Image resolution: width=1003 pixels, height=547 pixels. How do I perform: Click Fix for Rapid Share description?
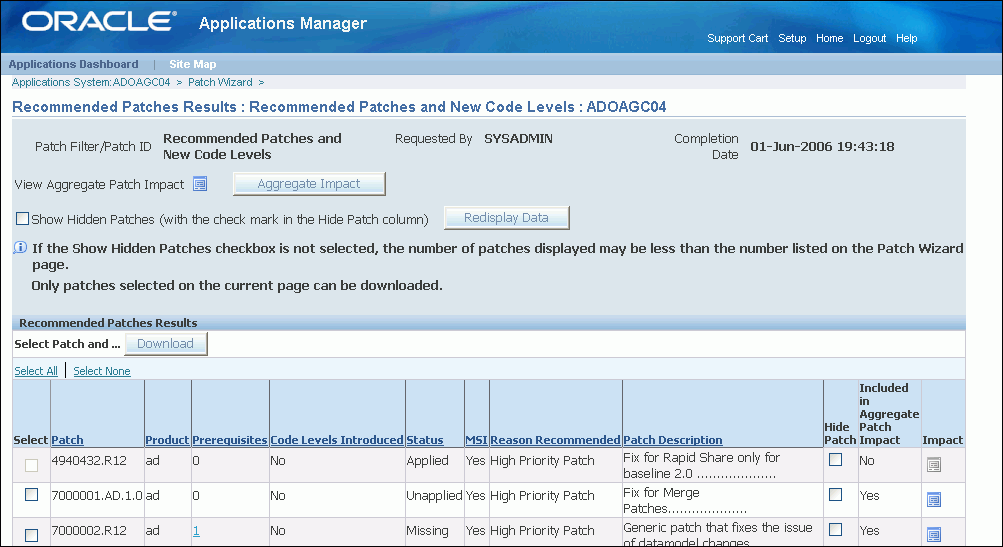[x=702, y=466]
